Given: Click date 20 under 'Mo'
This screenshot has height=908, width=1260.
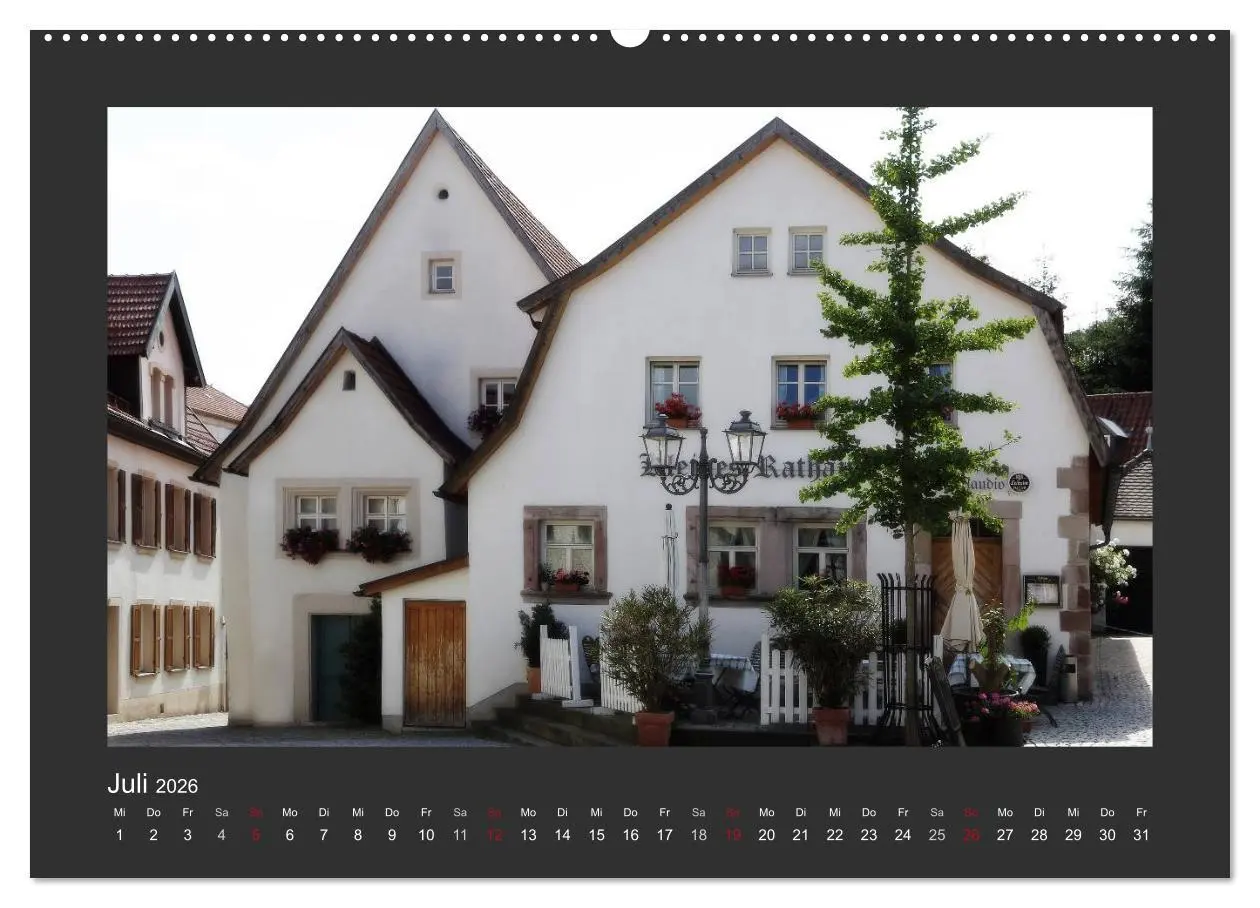Looking at the screenshot, I should (x=766, y=835).
